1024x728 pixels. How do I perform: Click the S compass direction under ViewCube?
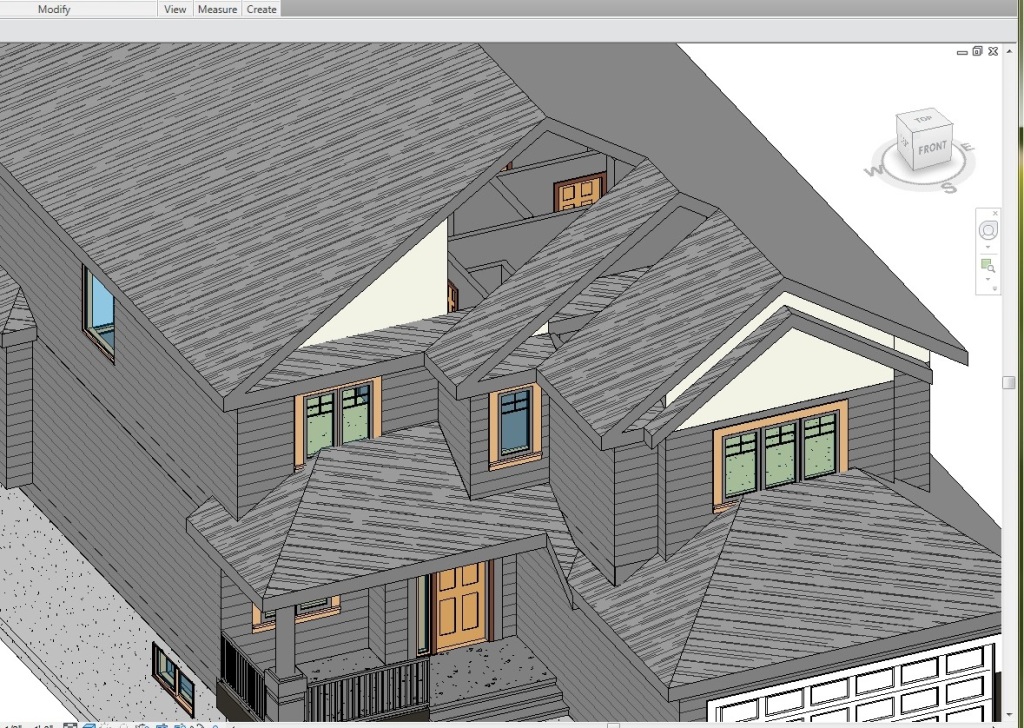point(948,189)
